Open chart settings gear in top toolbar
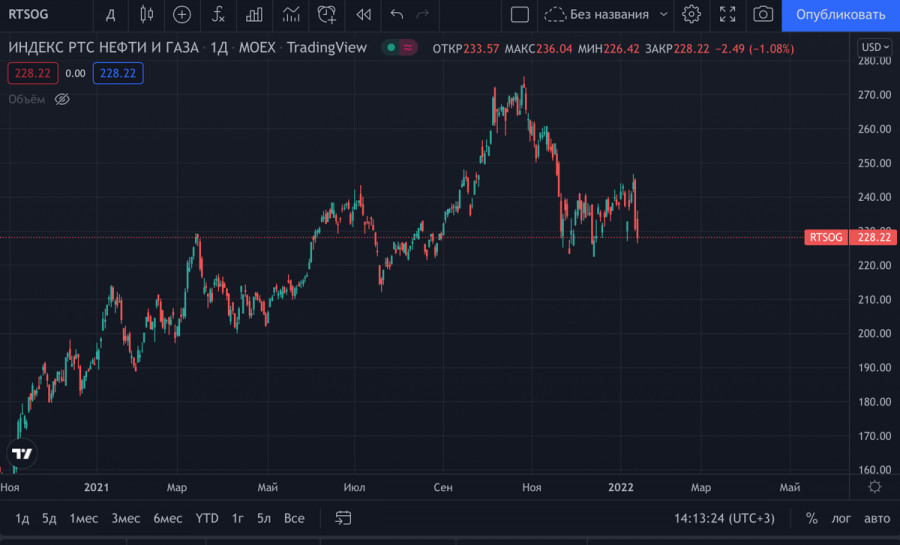This screenshot has width=900, height=545. (x=691, y=14)
